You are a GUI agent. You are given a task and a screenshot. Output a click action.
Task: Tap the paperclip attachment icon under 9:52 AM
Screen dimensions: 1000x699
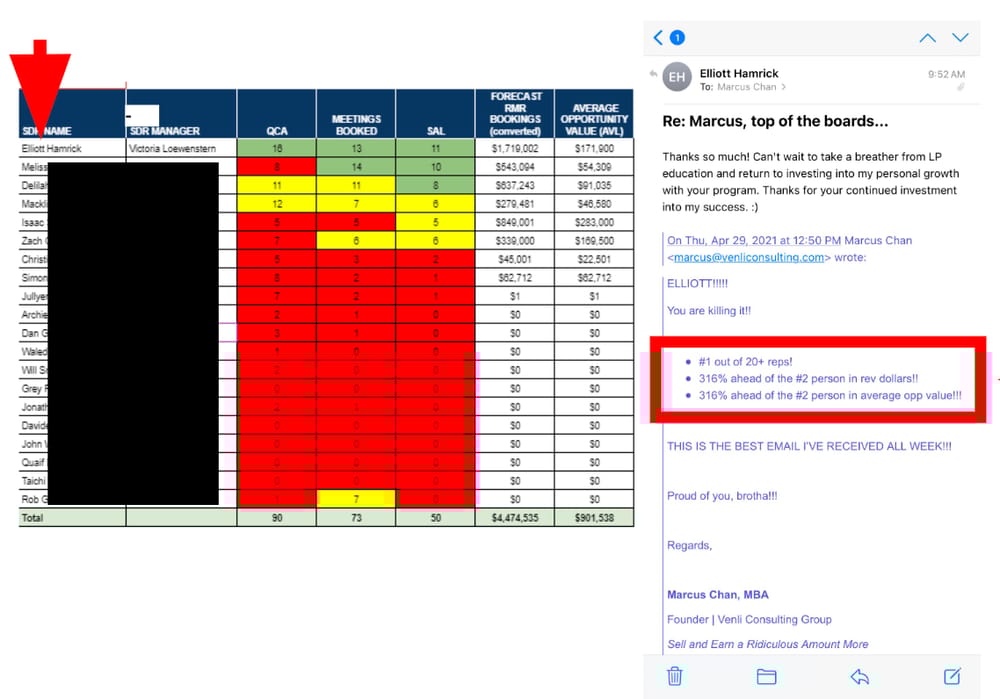tap(960, 87)
